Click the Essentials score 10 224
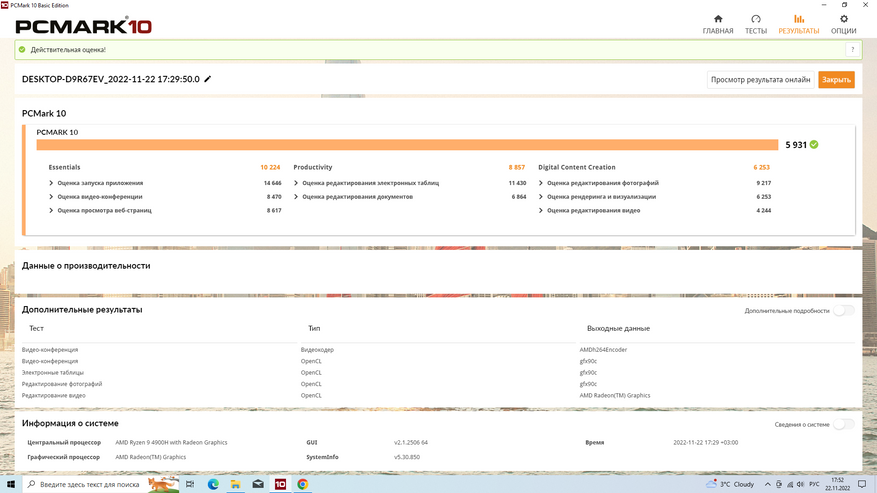 pos(270,167)
